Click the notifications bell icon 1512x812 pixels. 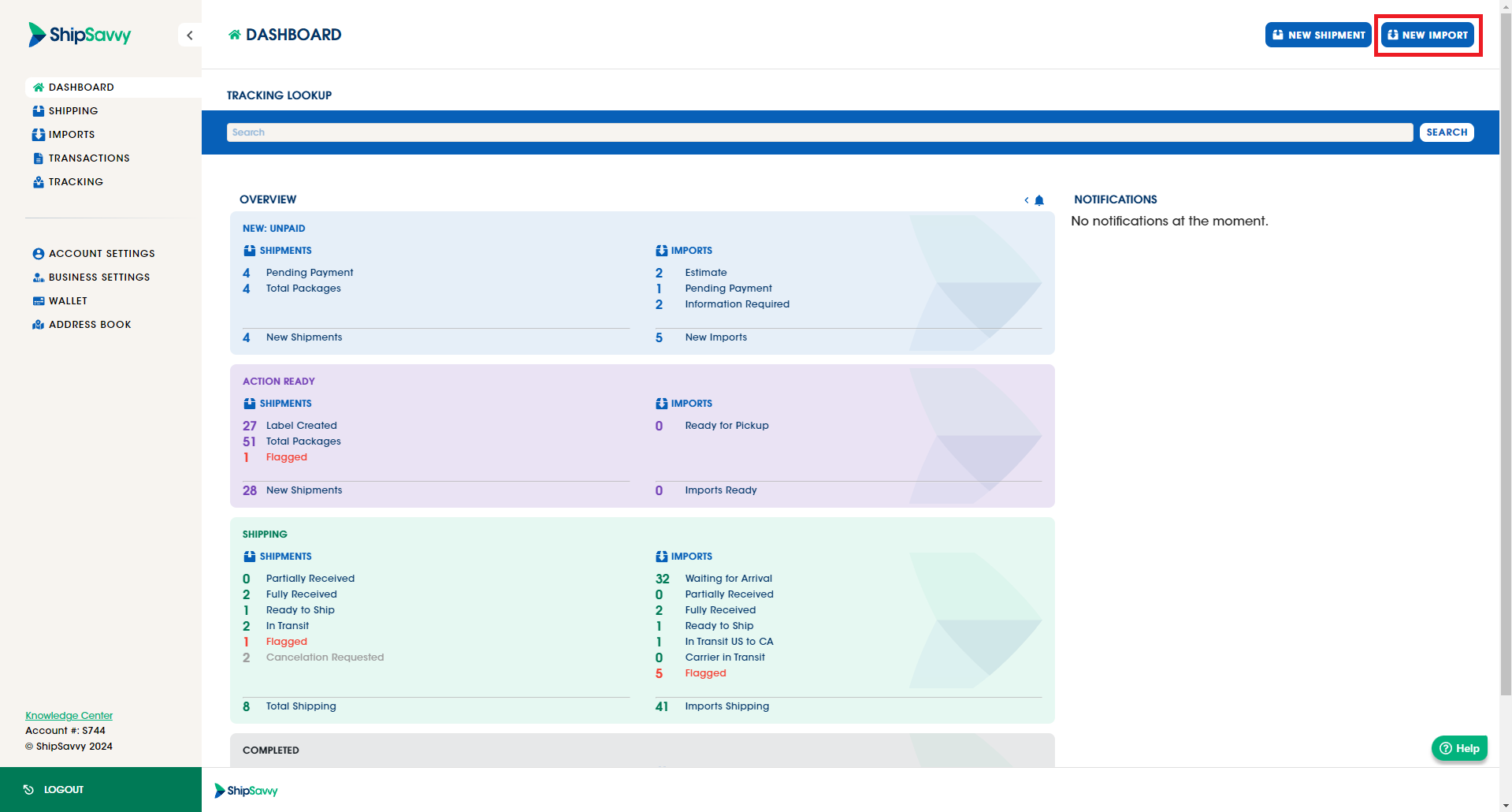tap(1039, 200)
